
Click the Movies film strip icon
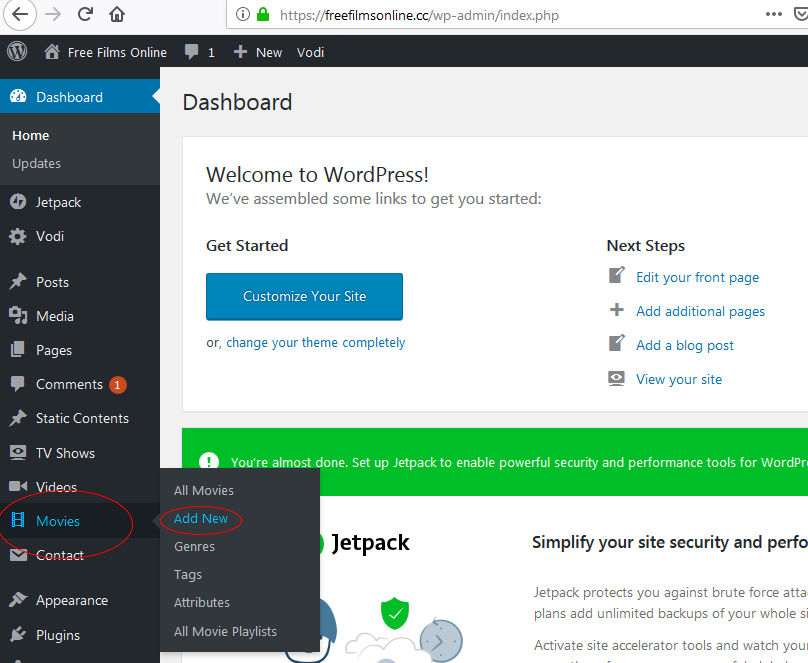tap(18, 520)
